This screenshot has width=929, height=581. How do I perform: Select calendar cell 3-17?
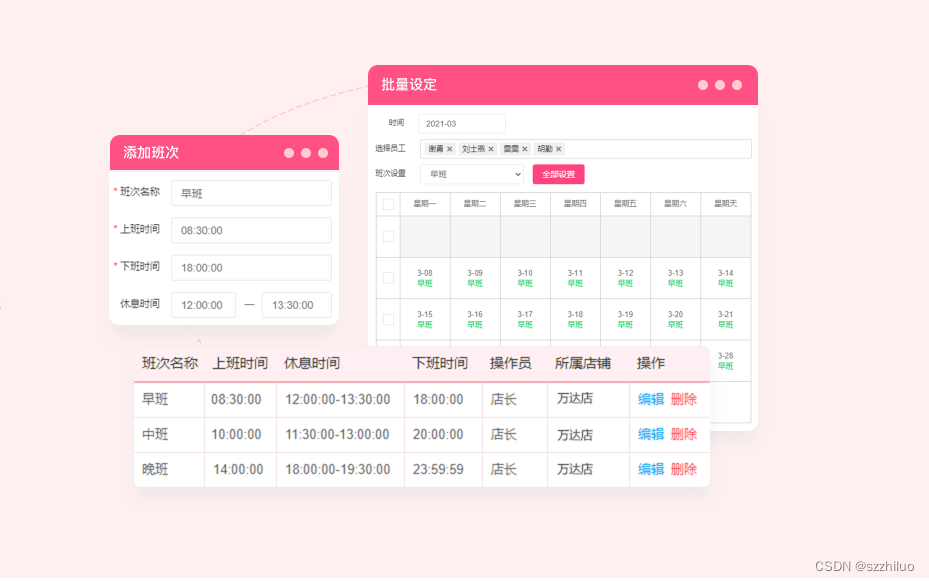[525, 319]
